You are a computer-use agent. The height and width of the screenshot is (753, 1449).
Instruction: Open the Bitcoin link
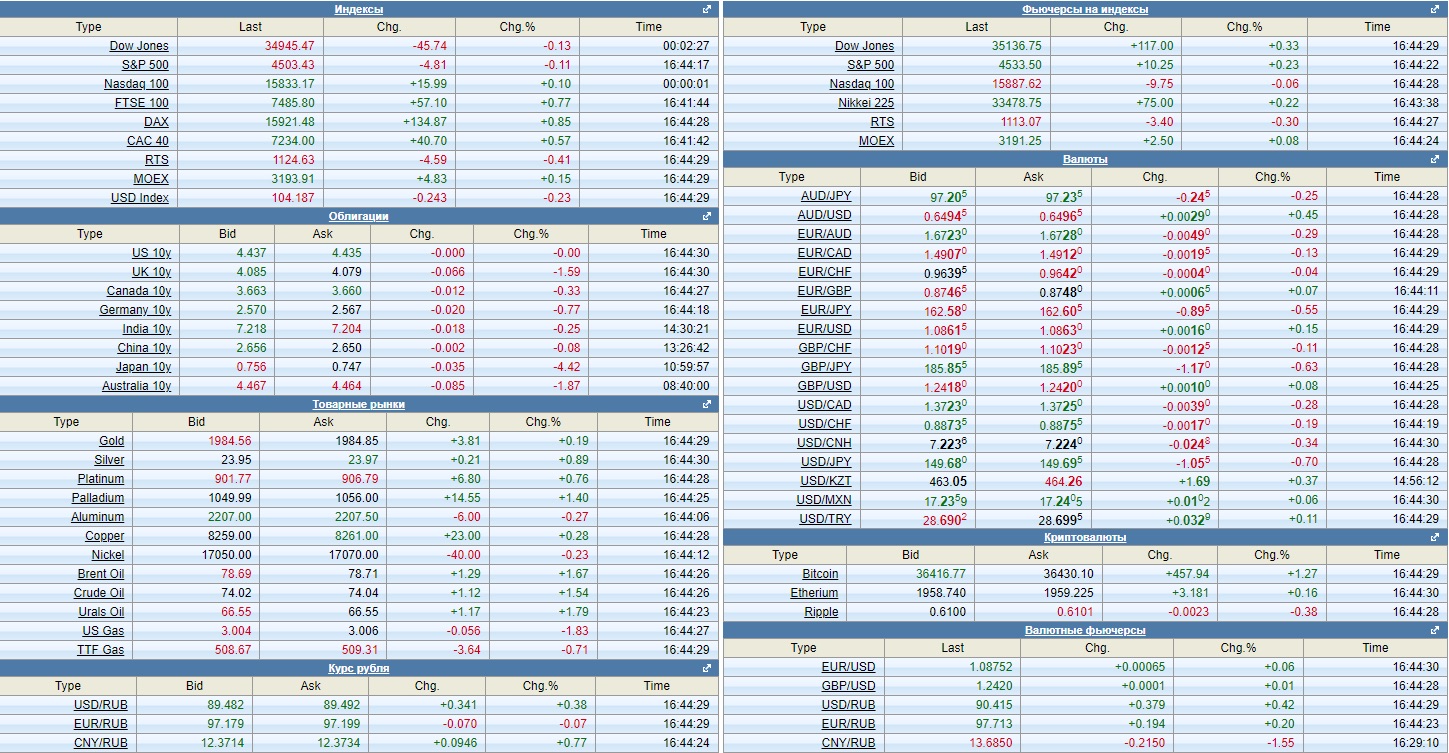point(820,574)
